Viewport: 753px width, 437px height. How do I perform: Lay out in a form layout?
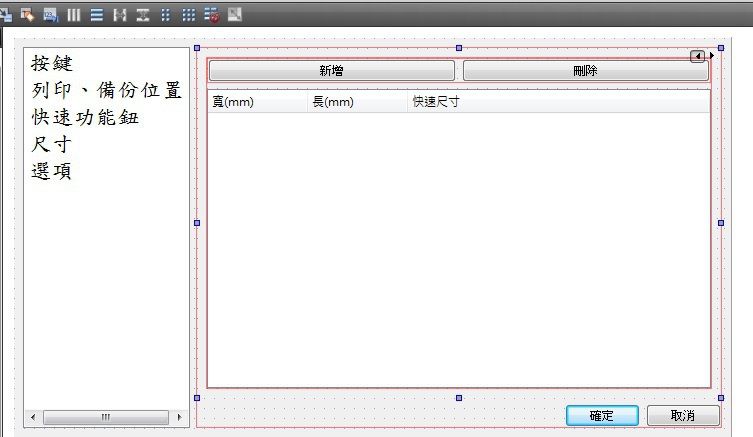click(x=166, y=15)
